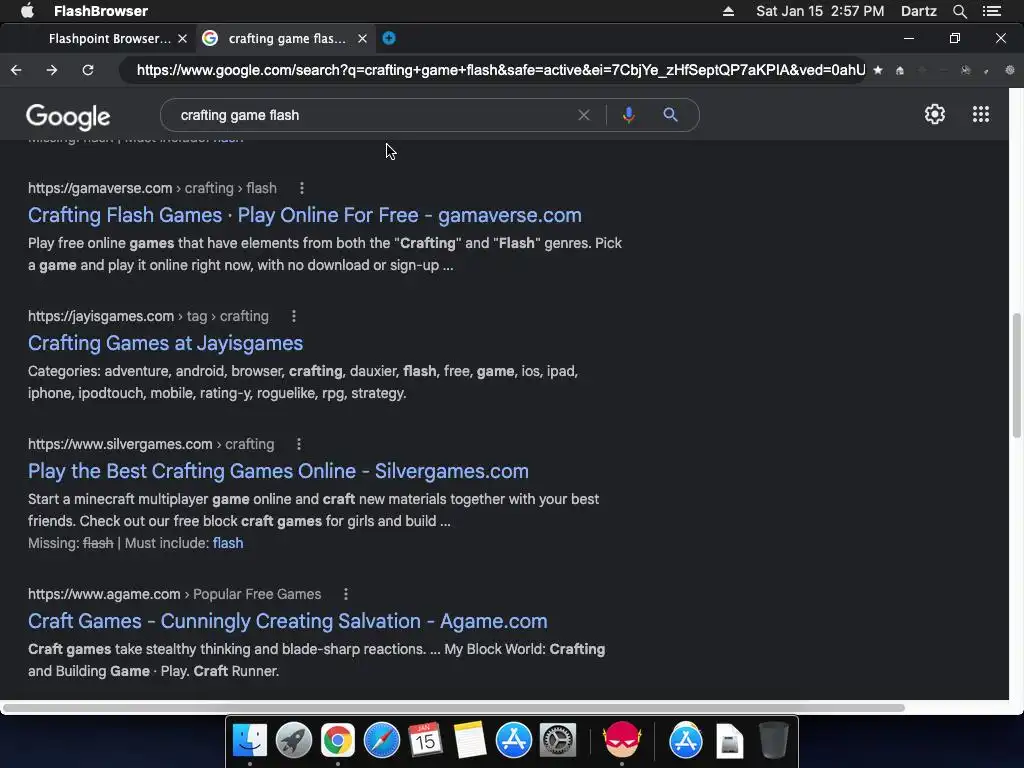Click the jayisgames.com breadcrumb URL
This screenshot has width=1024, height=768.
coord(148,316)
